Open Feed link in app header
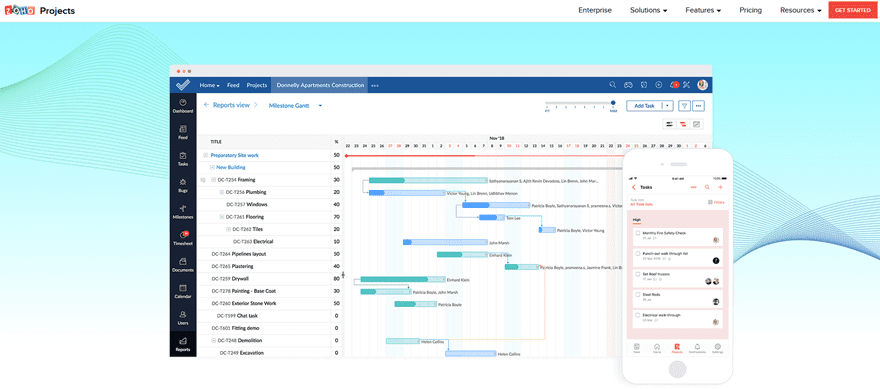The image size is (880, 389). (233, 85)
